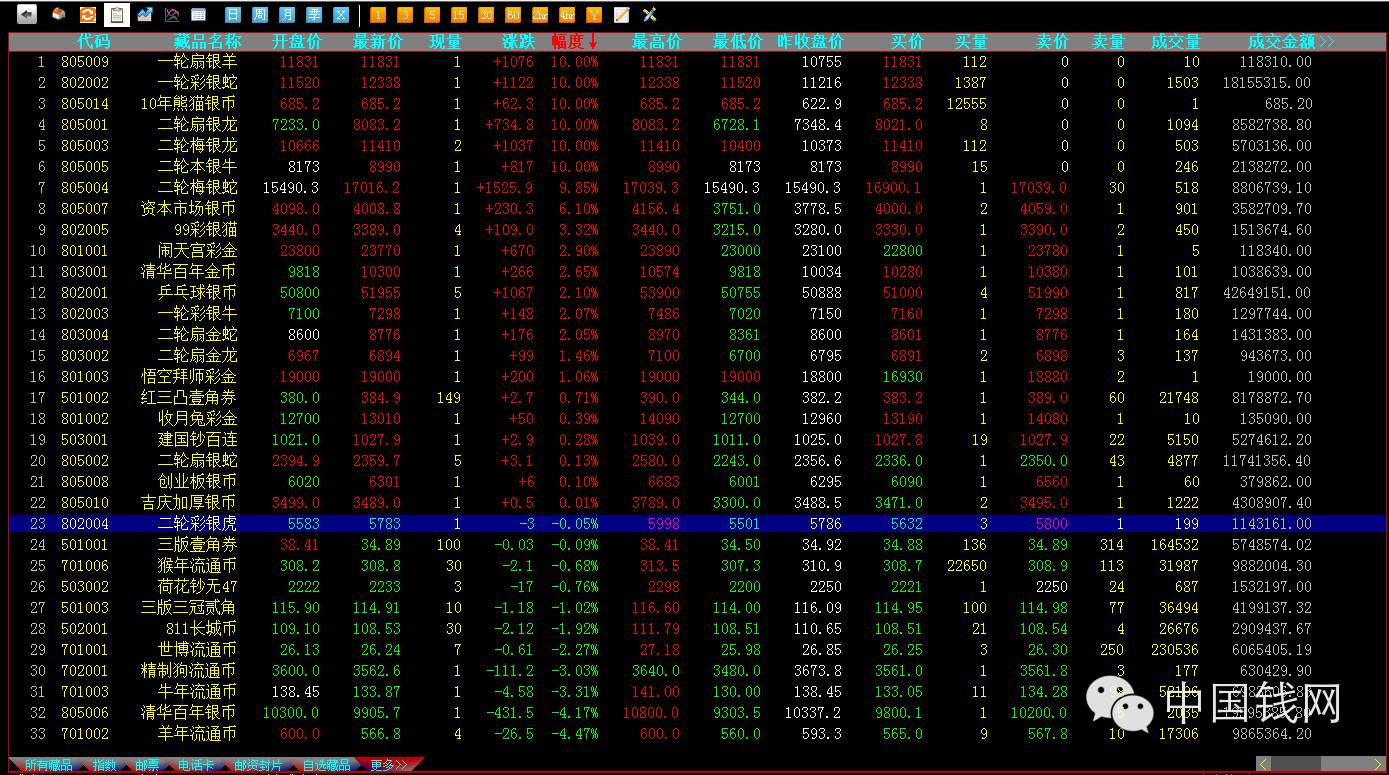Select the 1-minute interval icon
Screen dimensions: 1389x775
pyautogui.click(x=378, y=15)
